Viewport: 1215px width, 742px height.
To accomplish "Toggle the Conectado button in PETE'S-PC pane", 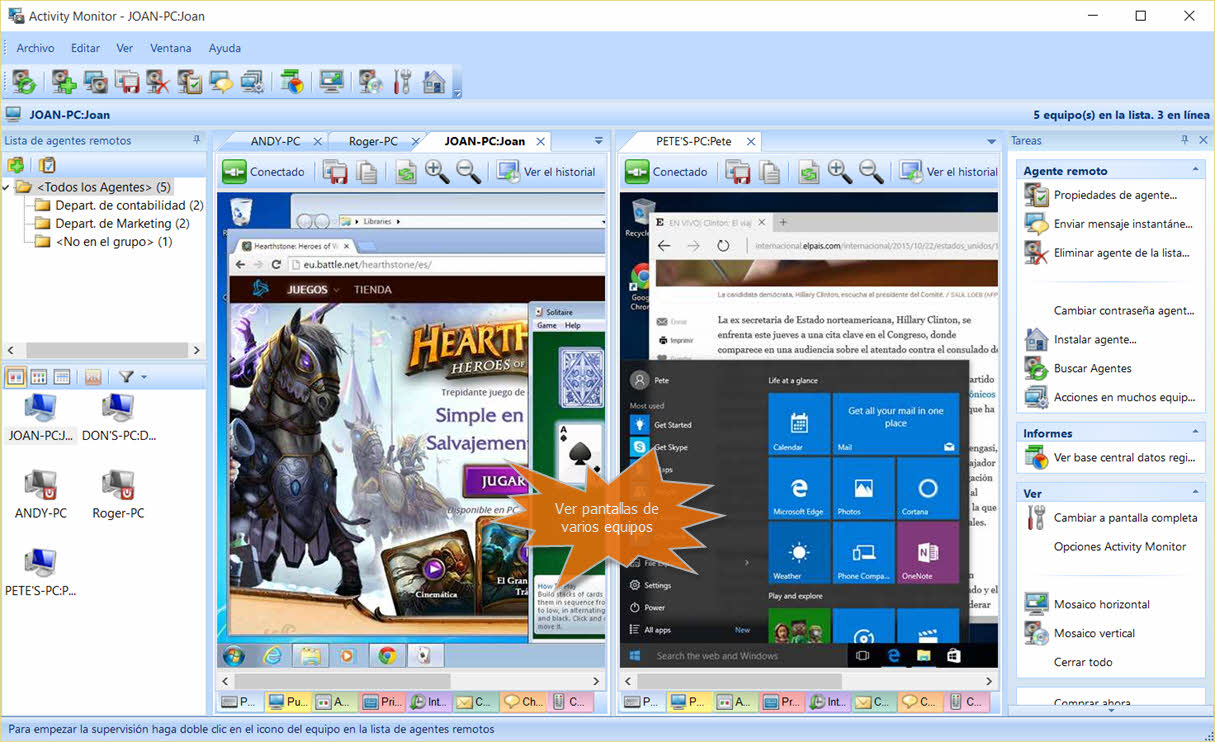I will pyautogui.click(x=667, y=172).
